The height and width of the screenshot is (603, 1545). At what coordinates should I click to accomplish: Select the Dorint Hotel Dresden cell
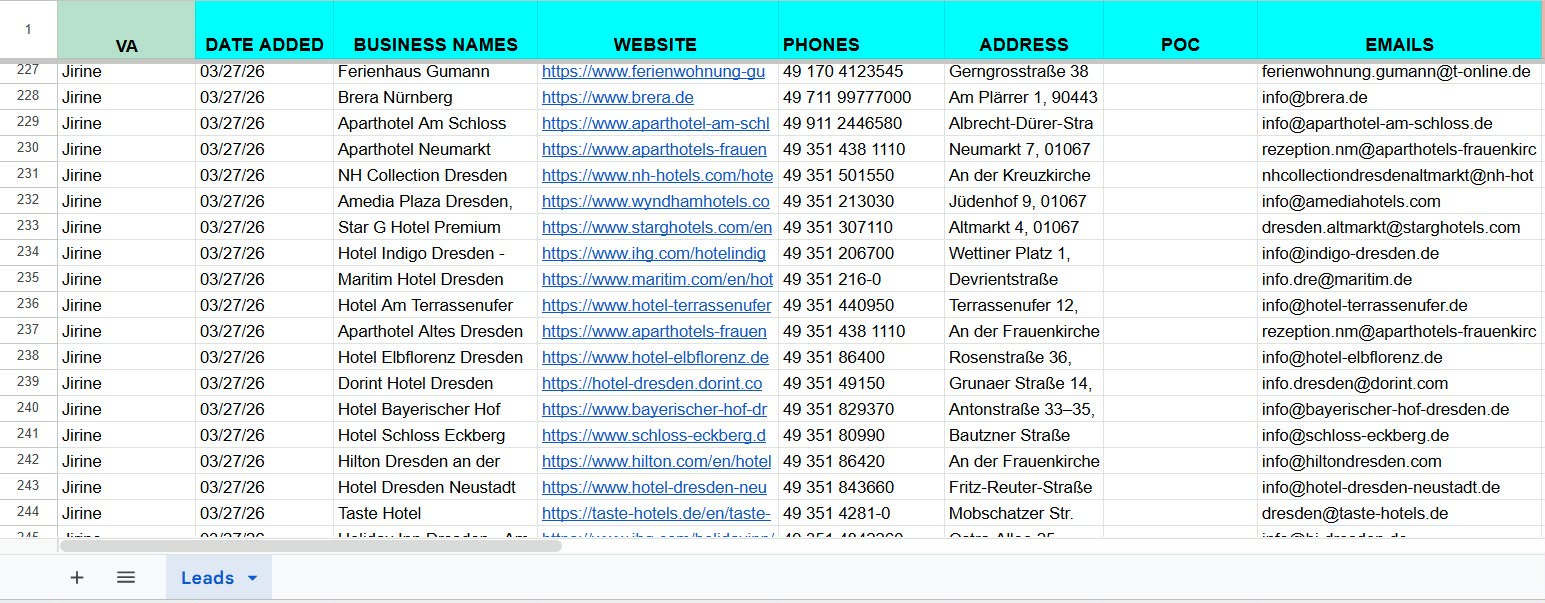coord(435,383)
